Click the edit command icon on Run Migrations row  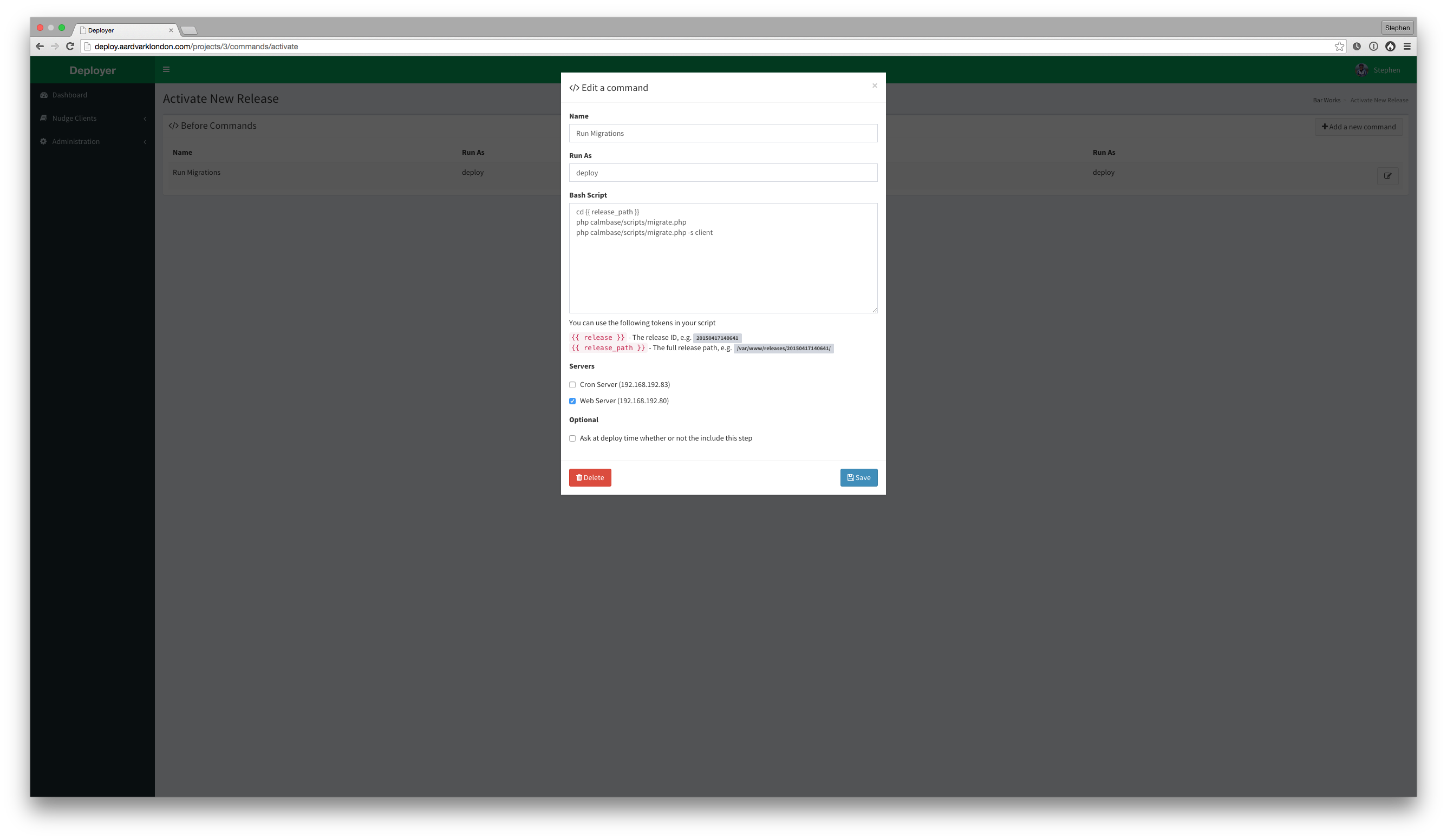[1388, 176]
